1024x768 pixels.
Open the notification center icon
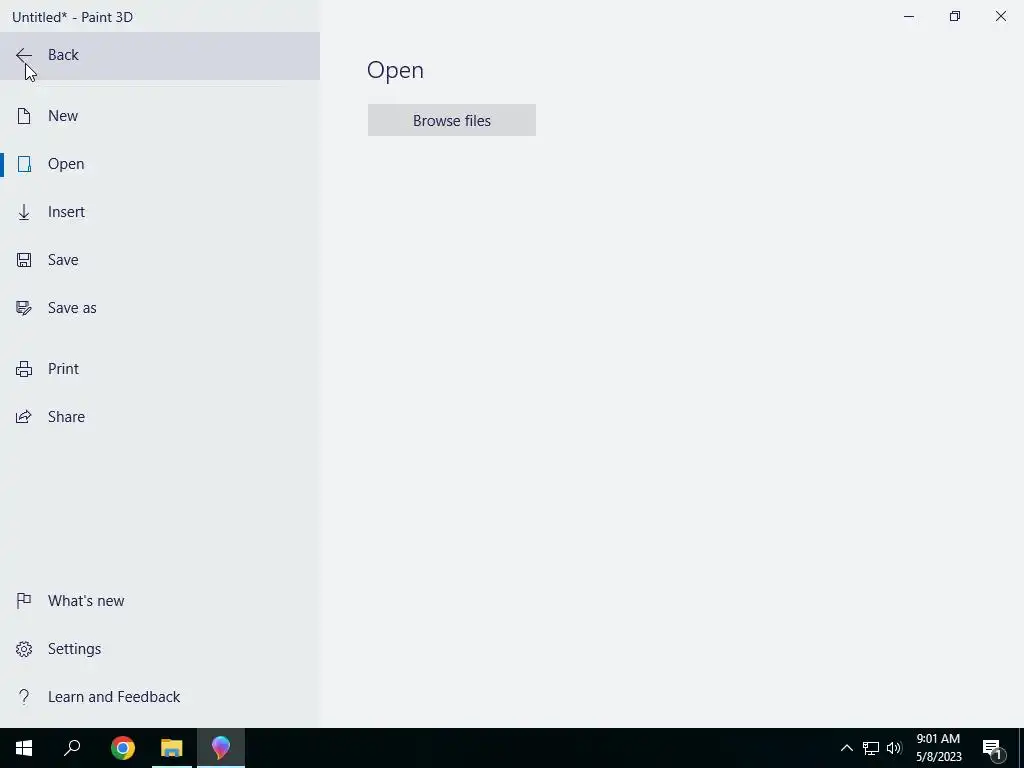(x=993, y=750)
